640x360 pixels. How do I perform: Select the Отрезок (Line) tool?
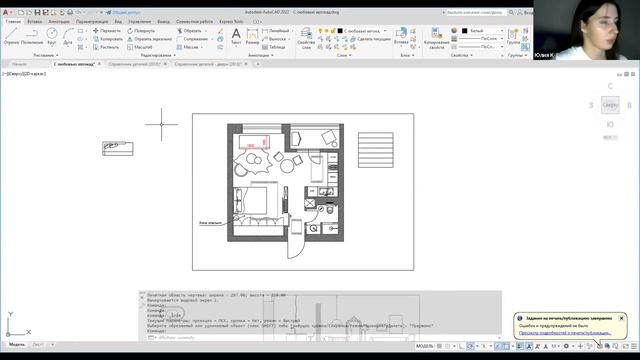[x=11, y=36]
